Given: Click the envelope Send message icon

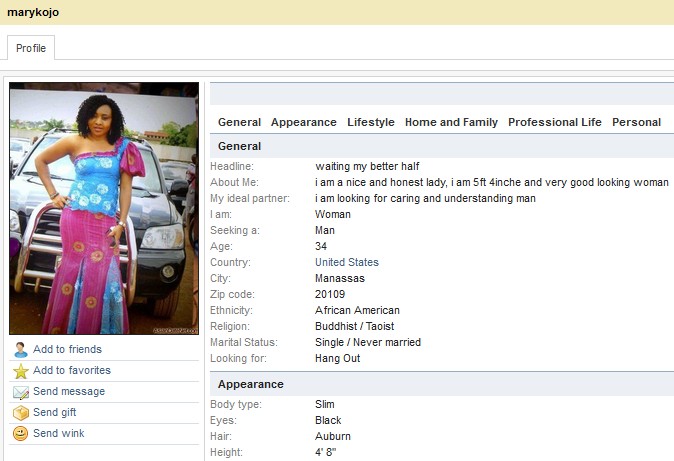Looking at the screenshot, I should [20, 392].
